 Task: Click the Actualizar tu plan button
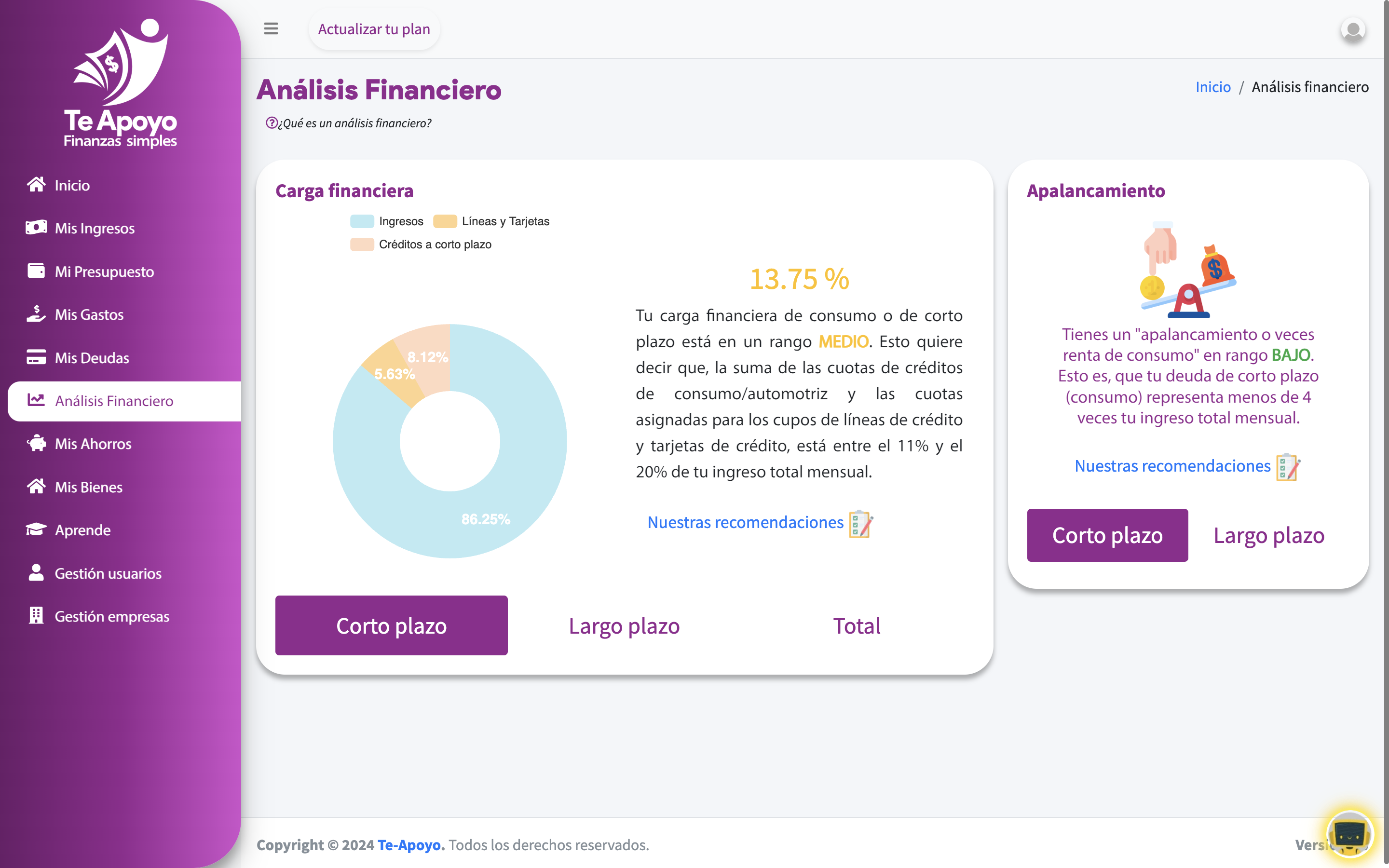point(374,29)
